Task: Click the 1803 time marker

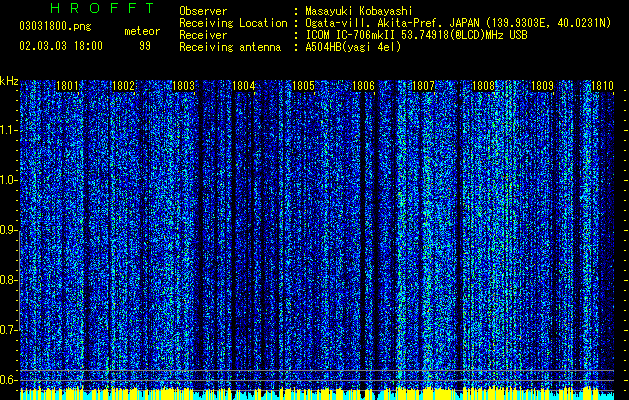Action: (x=183, y=86)
